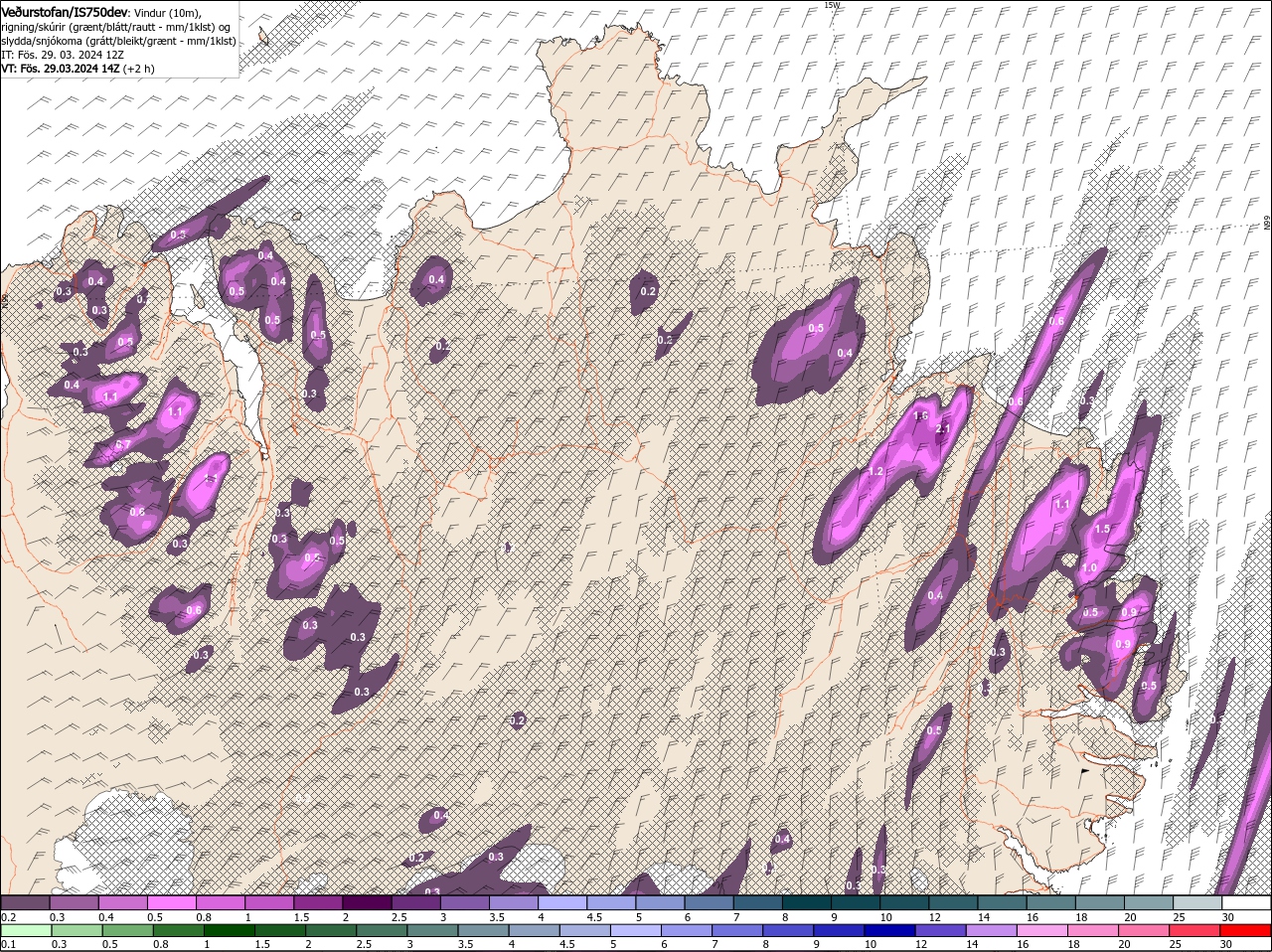Pick the lower legend swatch labeled 0.8
The width and height of the screenshot is (1272, 952).
point(178,931)
